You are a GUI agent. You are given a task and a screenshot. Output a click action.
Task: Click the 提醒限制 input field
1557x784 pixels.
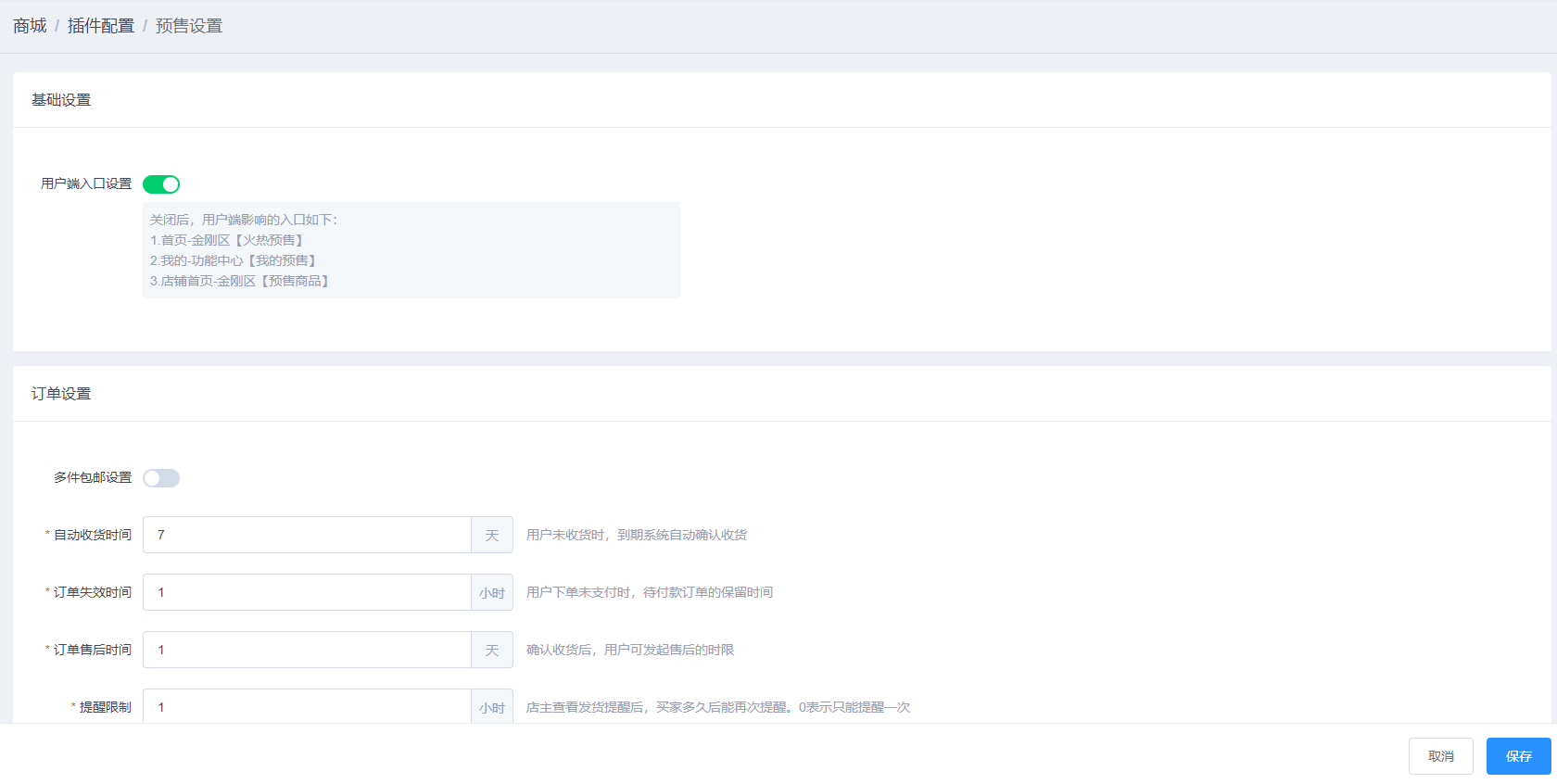[x=307, y=706]
